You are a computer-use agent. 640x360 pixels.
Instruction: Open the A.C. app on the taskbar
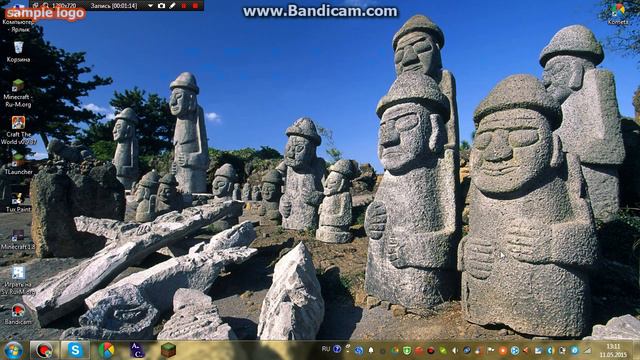[137, 350]
